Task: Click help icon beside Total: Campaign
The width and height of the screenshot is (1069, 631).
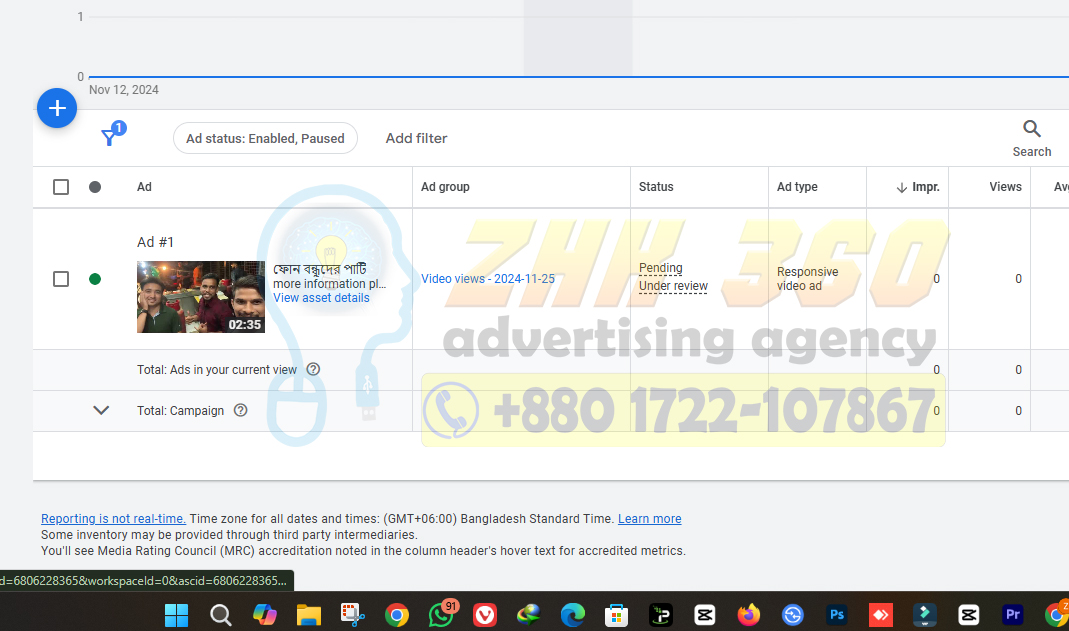Action: [x=240, y=410]
